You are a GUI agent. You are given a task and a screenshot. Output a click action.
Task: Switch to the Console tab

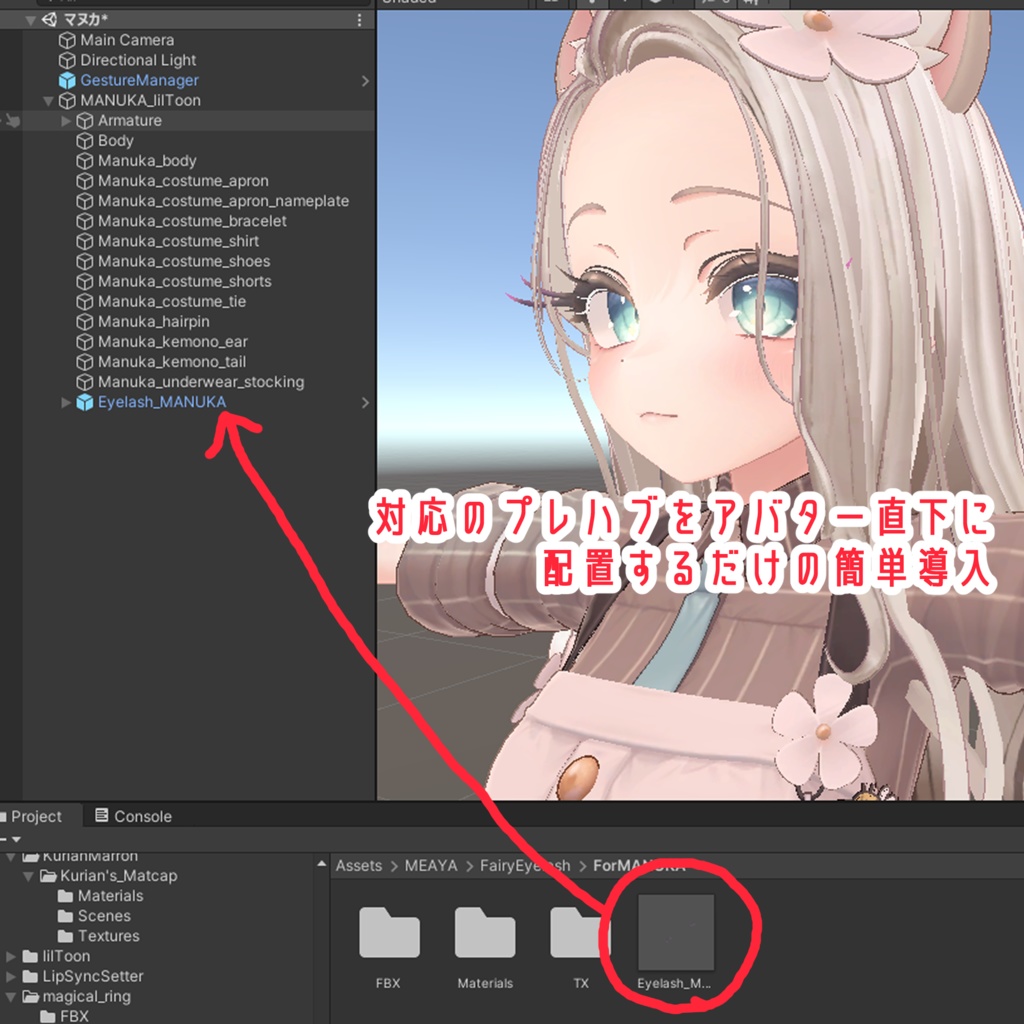pyautogui.click(x=133, y=816)
